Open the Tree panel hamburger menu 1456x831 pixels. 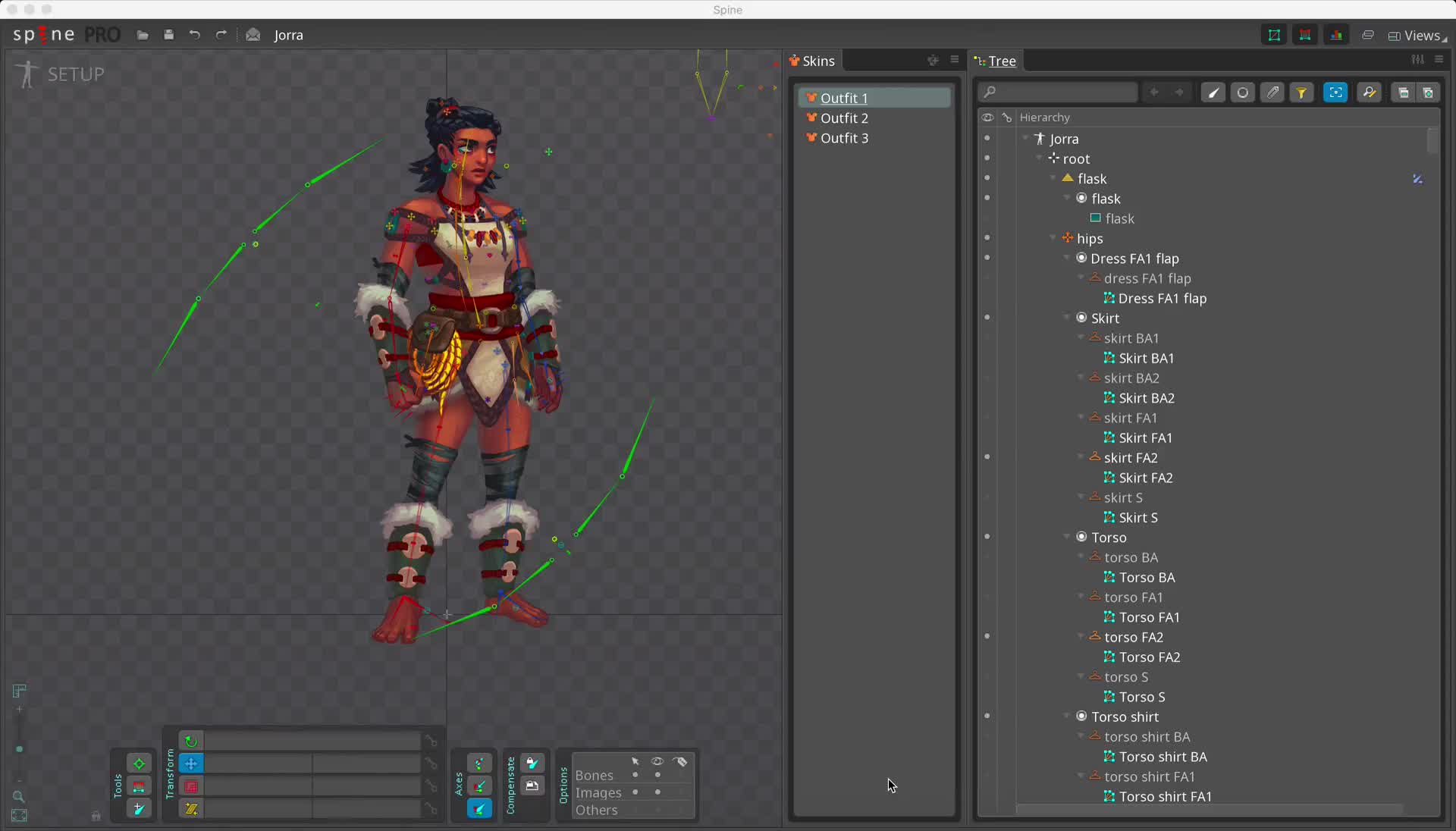point(1439,59)
